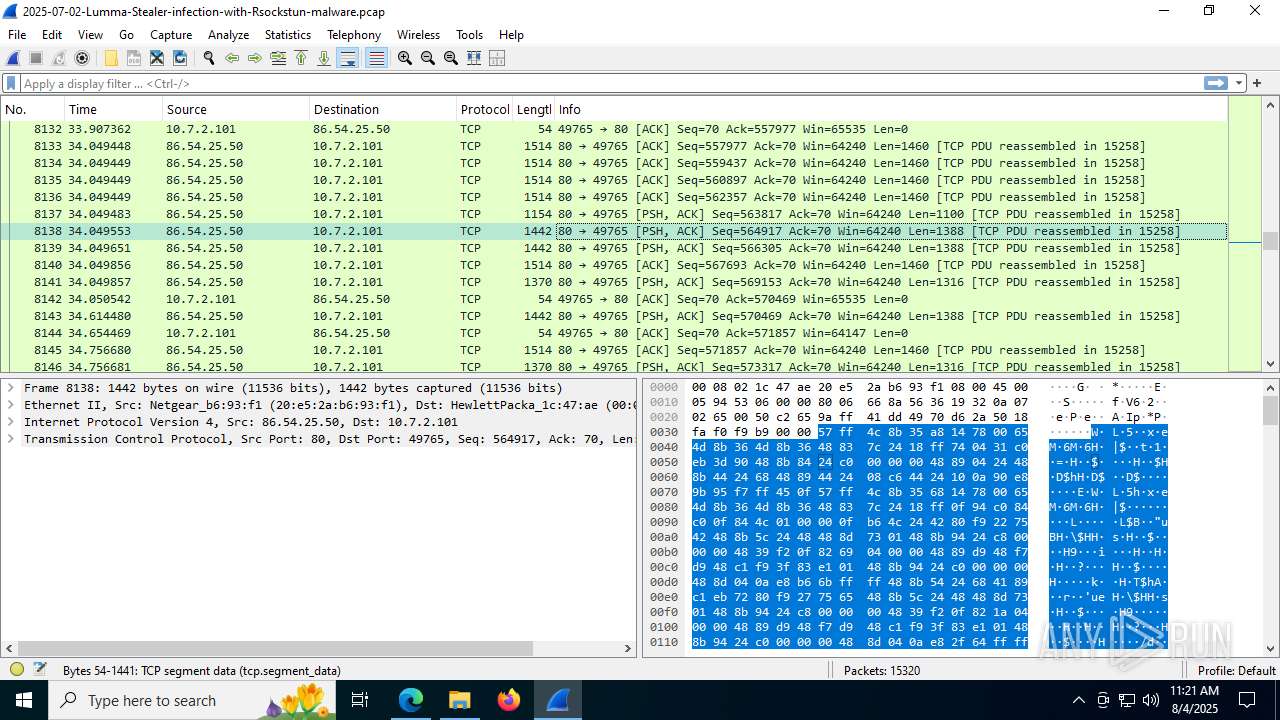This screenshot has height=720, width=1280.
Task: Click the Save capture file icon
Action: click(x=134, y=58)
